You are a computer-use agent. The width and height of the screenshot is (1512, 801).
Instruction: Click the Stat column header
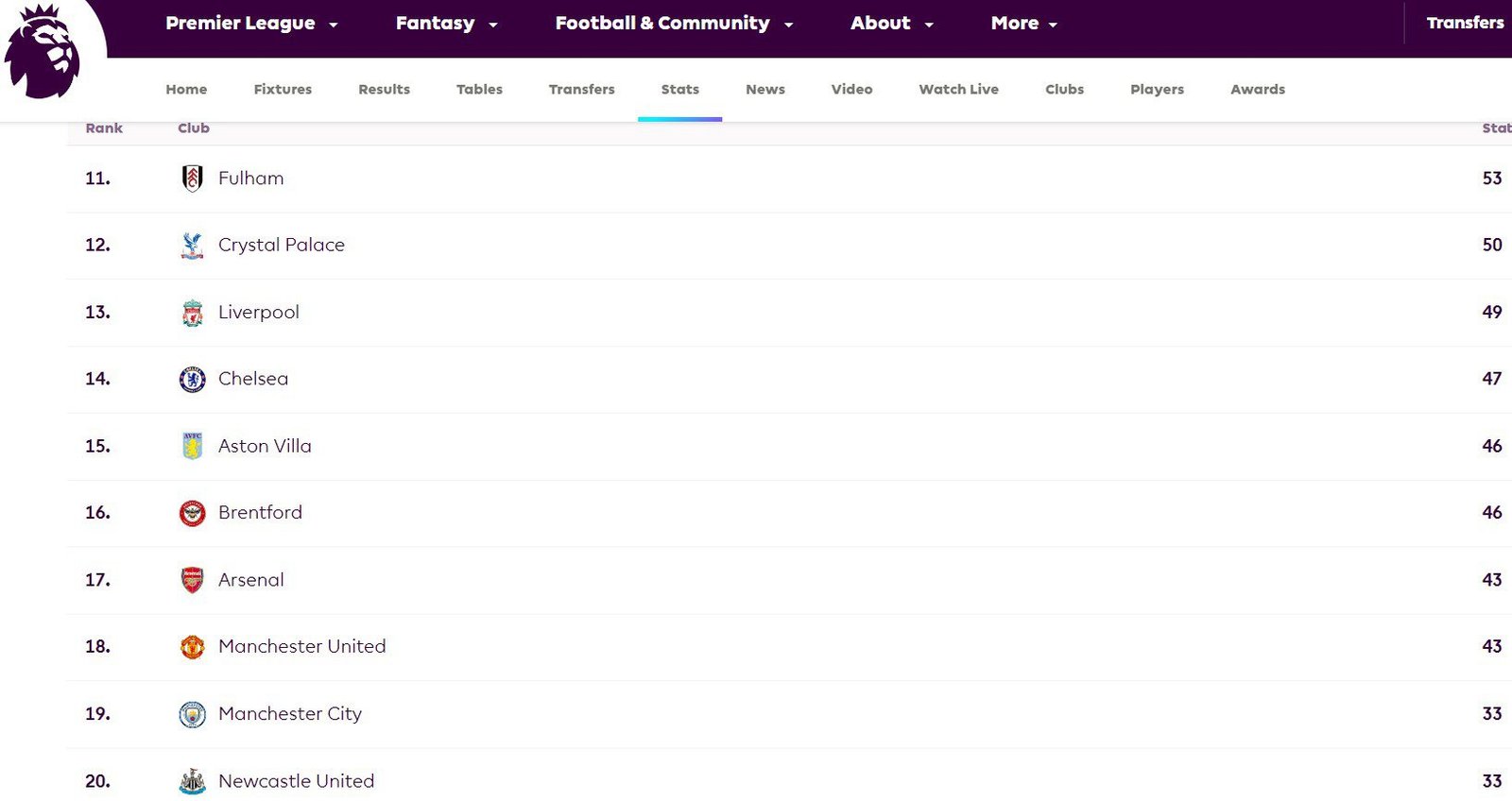1496,128
